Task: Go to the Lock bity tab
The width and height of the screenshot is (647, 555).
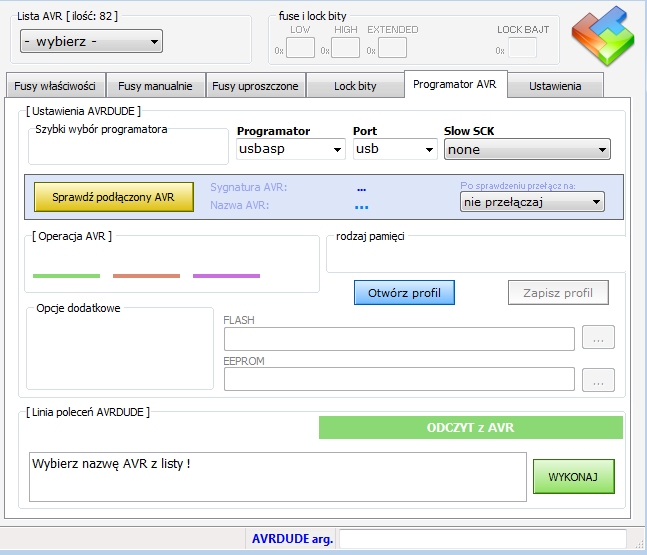Action: point(355,86)
